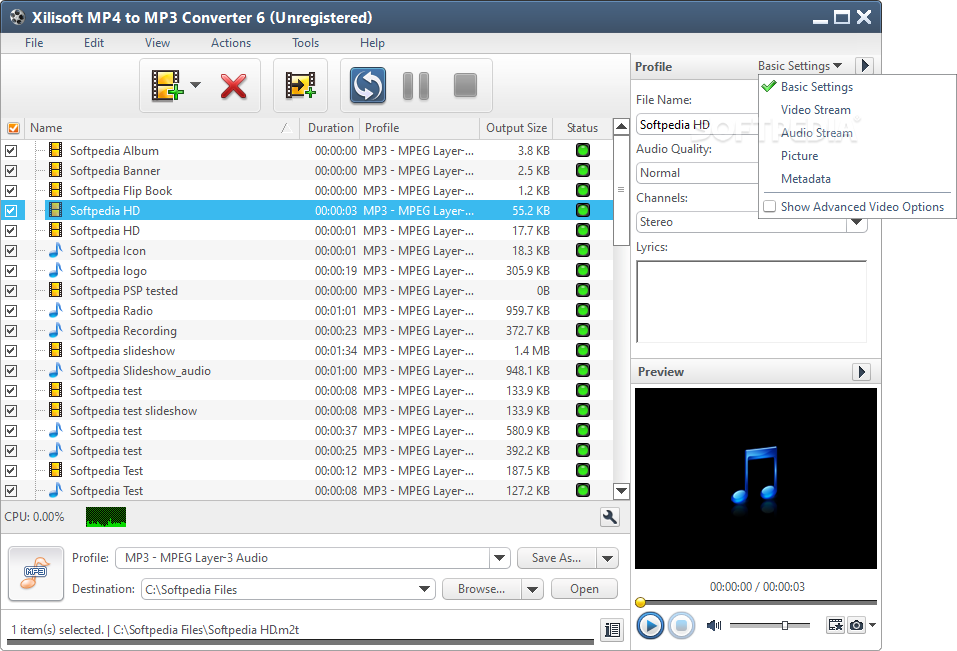Mute the preview volume speaker icon

point(713,625)
